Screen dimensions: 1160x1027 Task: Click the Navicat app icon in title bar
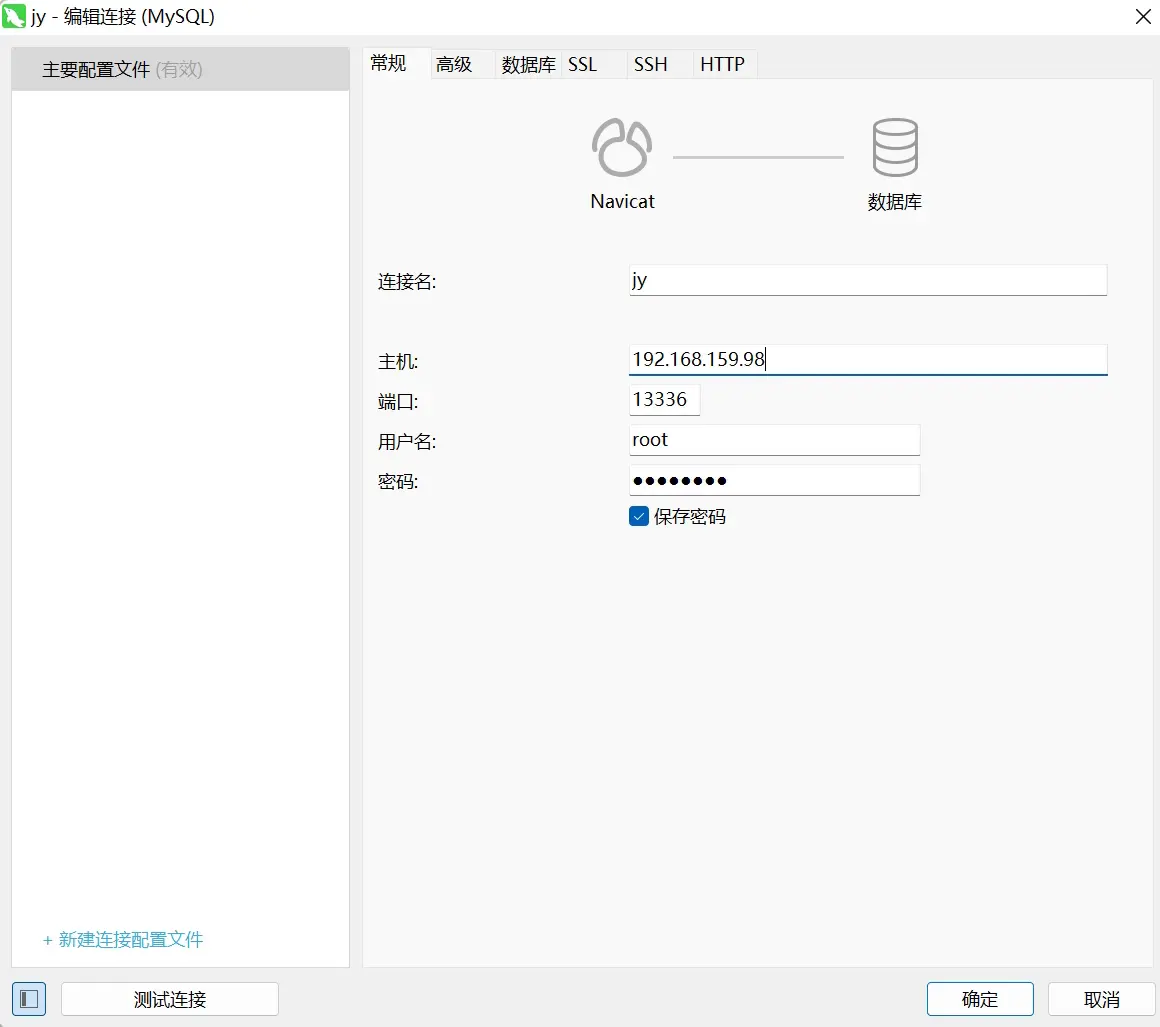coord(14,16)
